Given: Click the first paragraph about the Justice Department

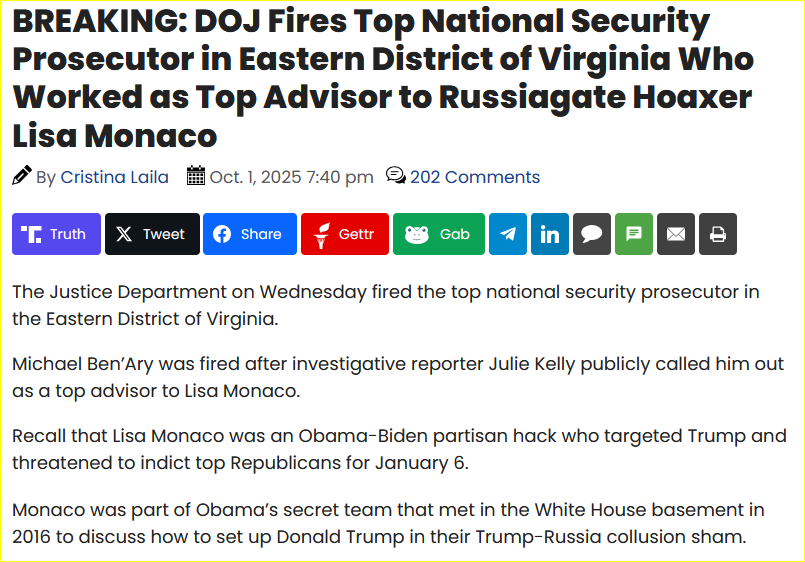Looking at the screenshot, I should click(x=386, y=305).
